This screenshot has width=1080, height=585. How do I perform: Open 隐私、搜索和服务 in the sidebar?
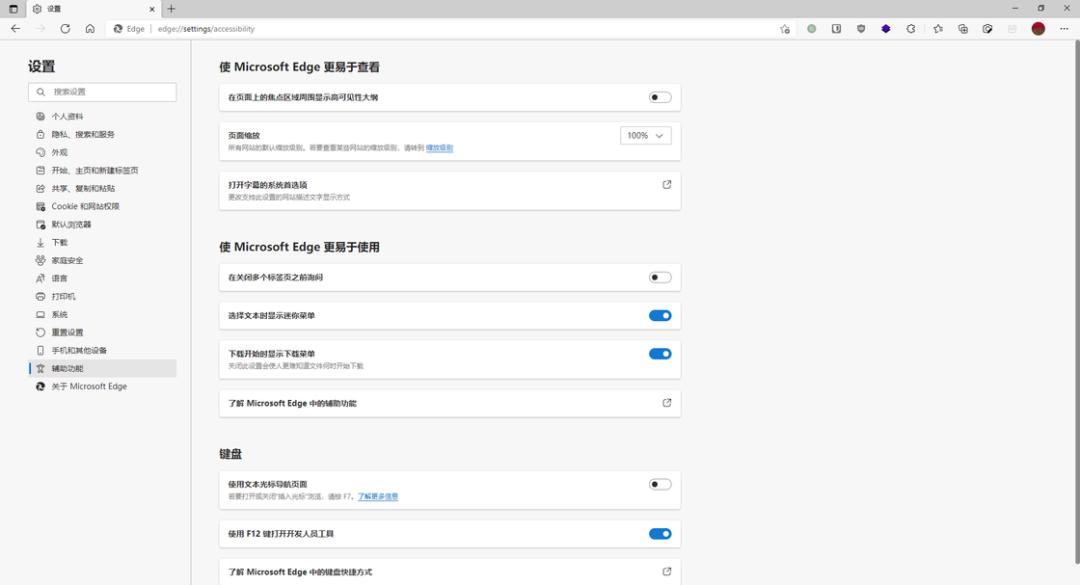tap(102, 134)
